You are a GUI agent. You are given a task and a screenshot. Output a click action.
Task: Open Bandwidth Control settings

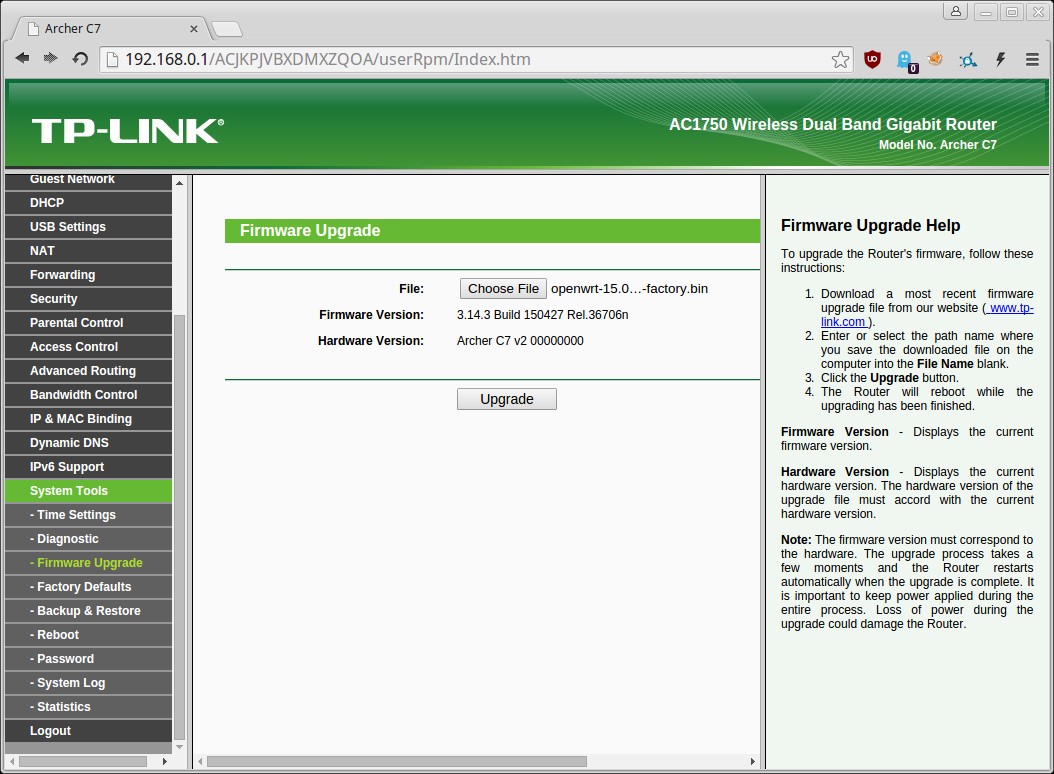[x=89, y=395]
